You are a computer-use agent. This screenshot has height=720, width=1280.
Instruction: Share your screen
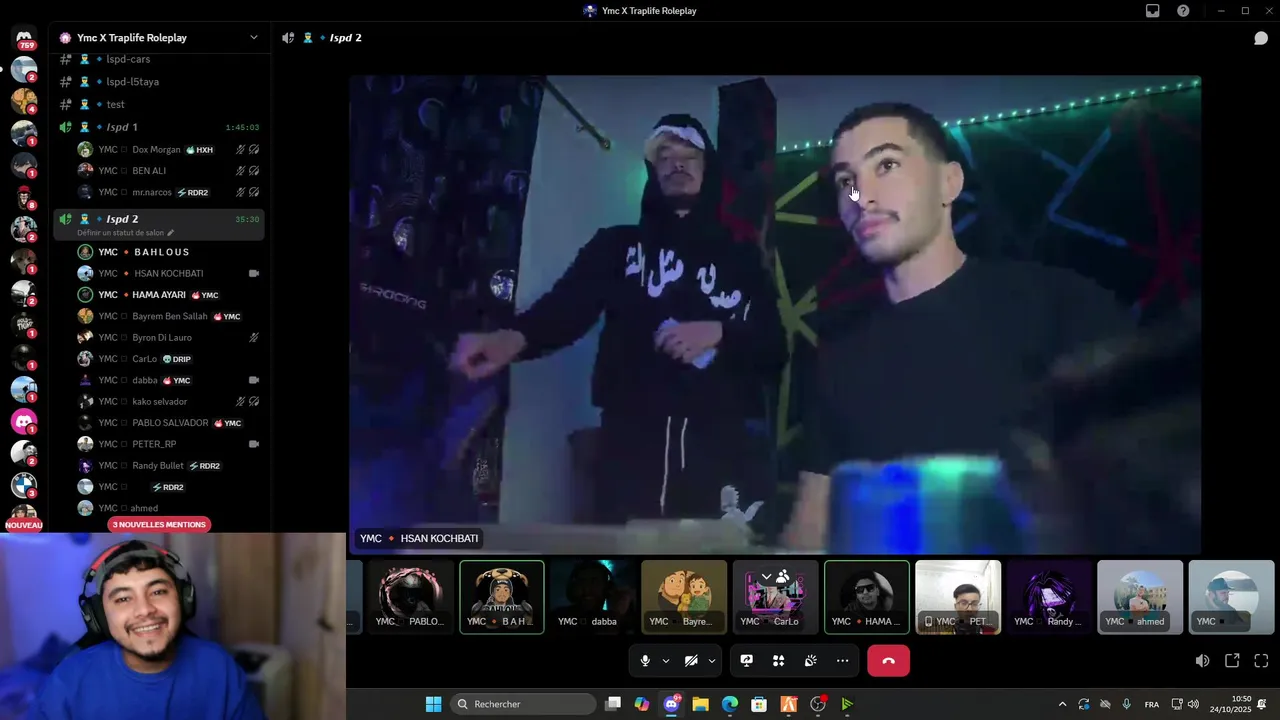746,661
